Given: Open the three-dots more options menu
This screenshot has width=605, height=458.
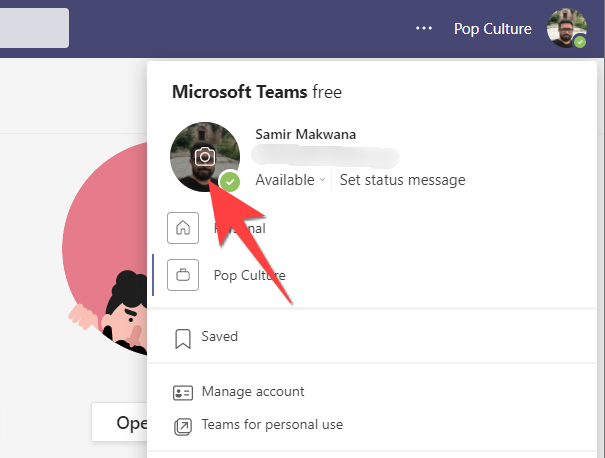Looking at the screenshot, I should click(x=424, y=28).
